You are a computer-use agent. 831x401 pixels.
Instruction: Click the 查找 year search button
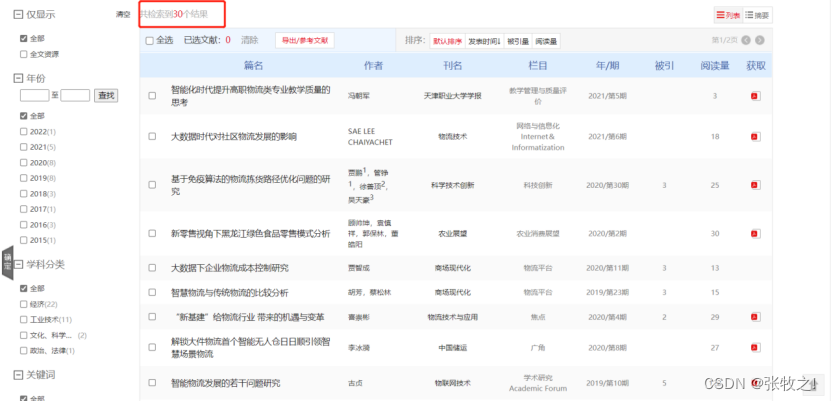(106, 95)
